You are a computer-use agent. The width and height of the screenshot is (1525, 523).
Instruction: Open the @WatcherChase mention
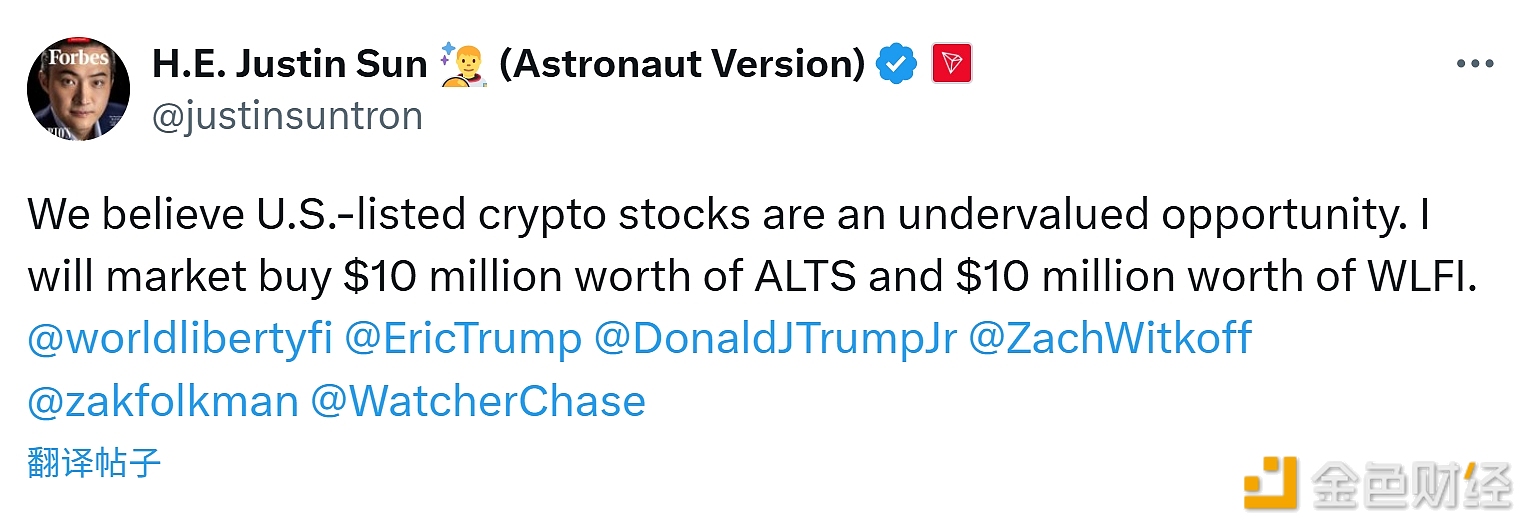(478, 401)
